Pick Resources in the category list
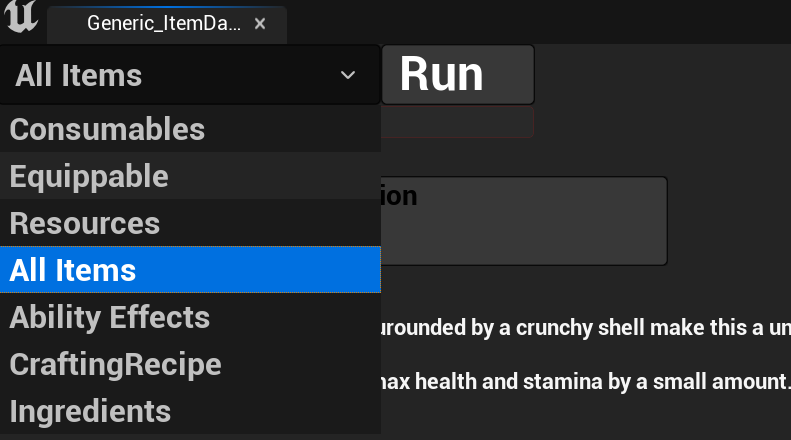Screen dimensions: 791x440 tap(85, 223)
